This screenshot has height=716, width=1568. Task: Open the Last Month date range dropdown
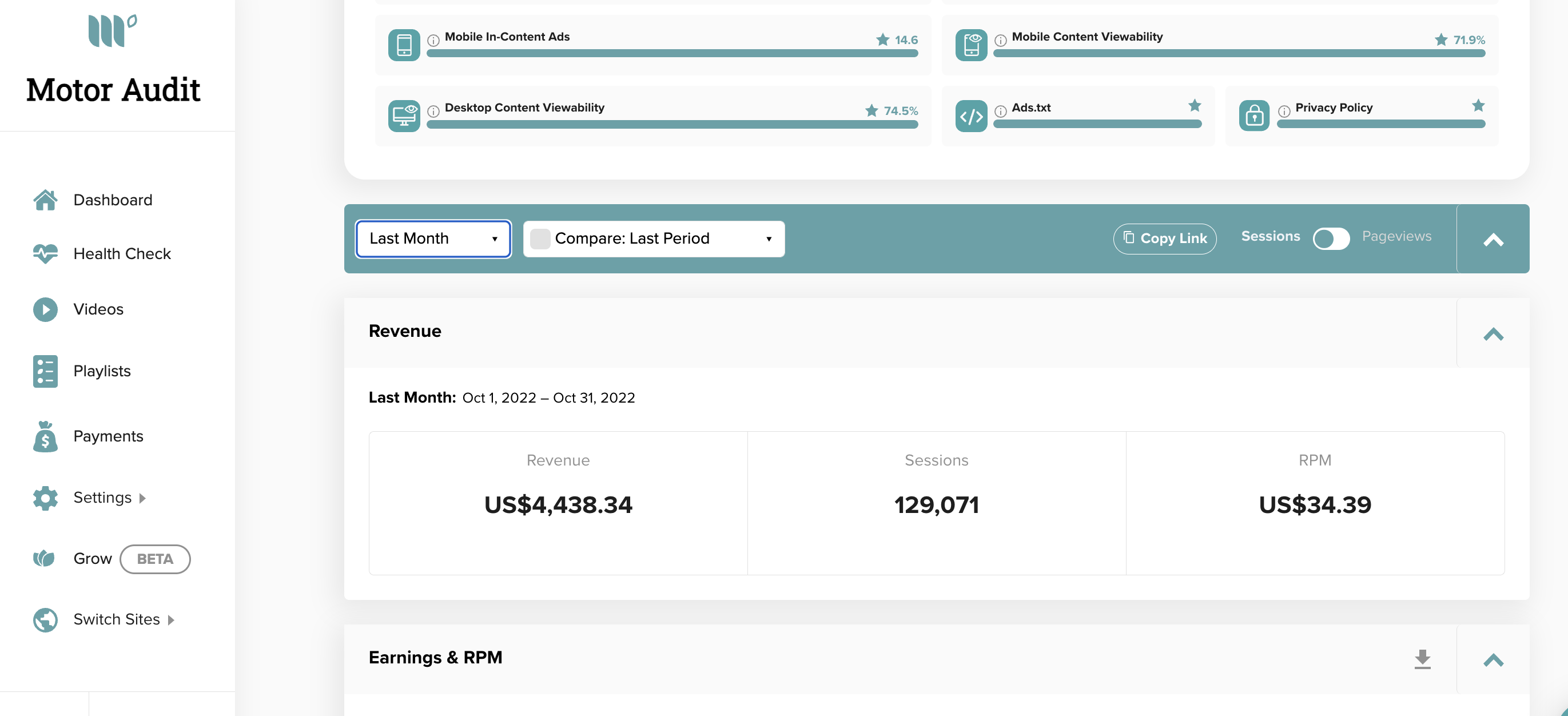click(433, 238)
